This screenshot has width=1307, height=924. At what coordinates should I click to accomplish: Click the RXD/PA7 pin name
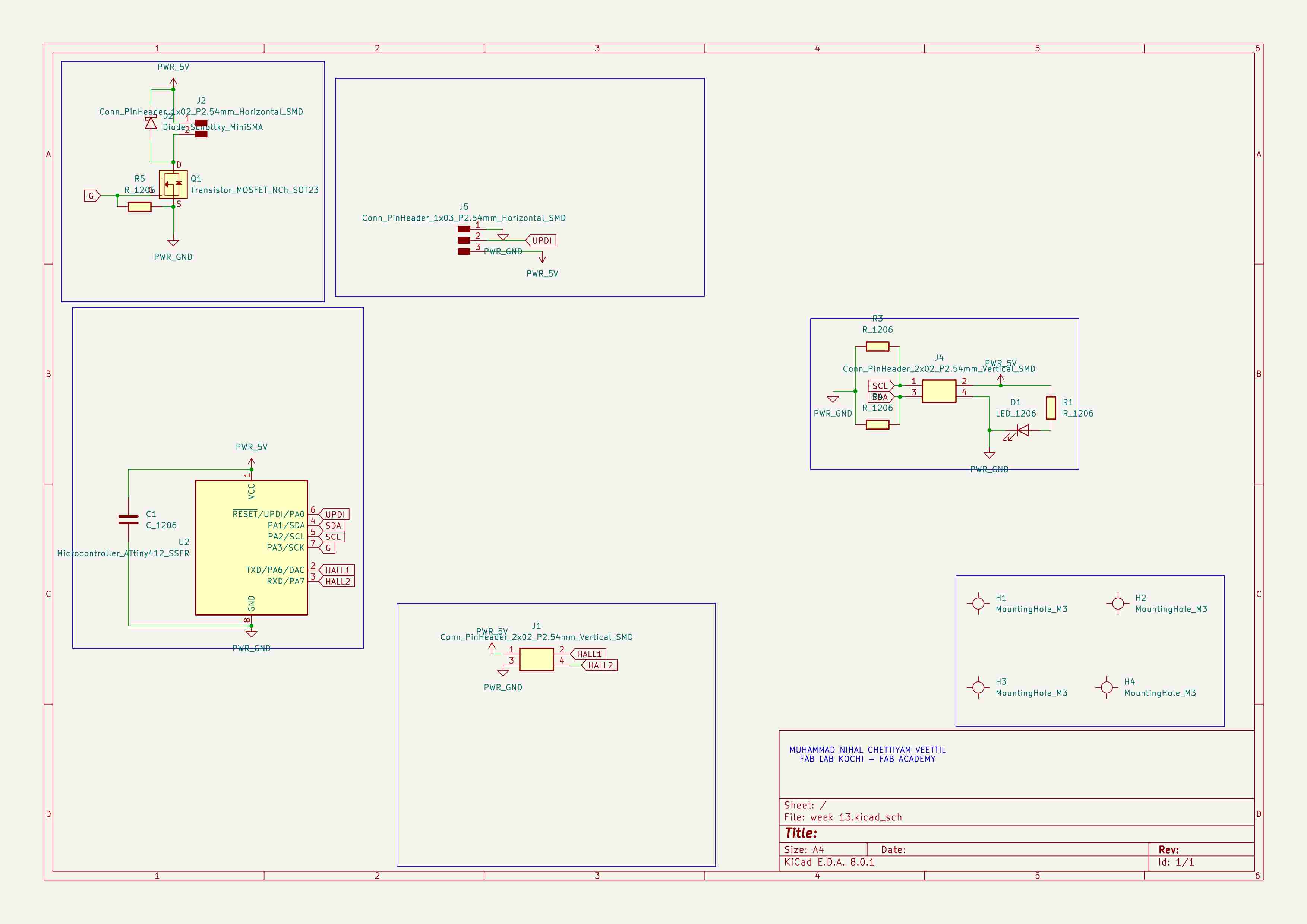[x=286, y=581]
